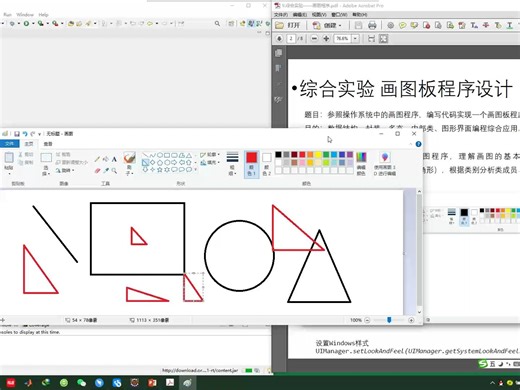Click fit-page icon in Acrobat toolbar

pos(383,39)
